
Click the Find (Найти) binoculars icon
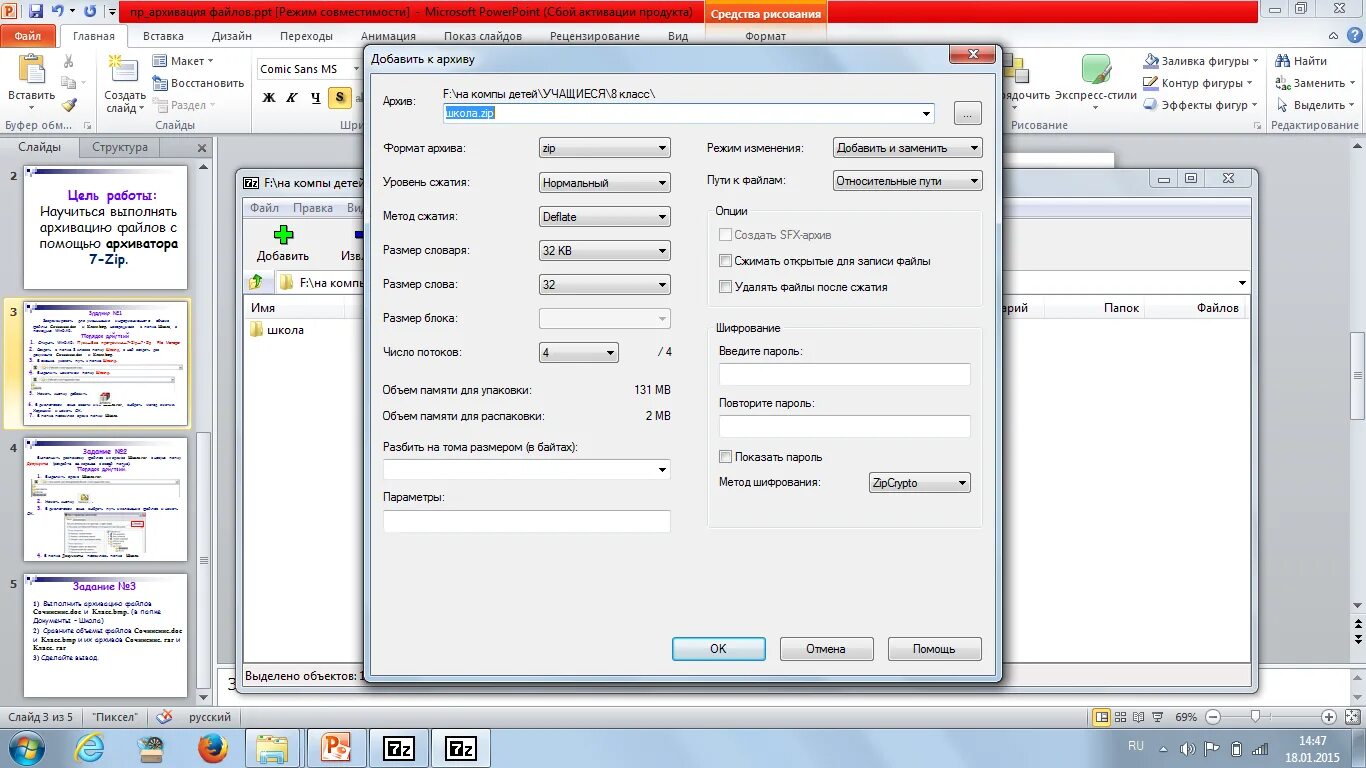1283,61
